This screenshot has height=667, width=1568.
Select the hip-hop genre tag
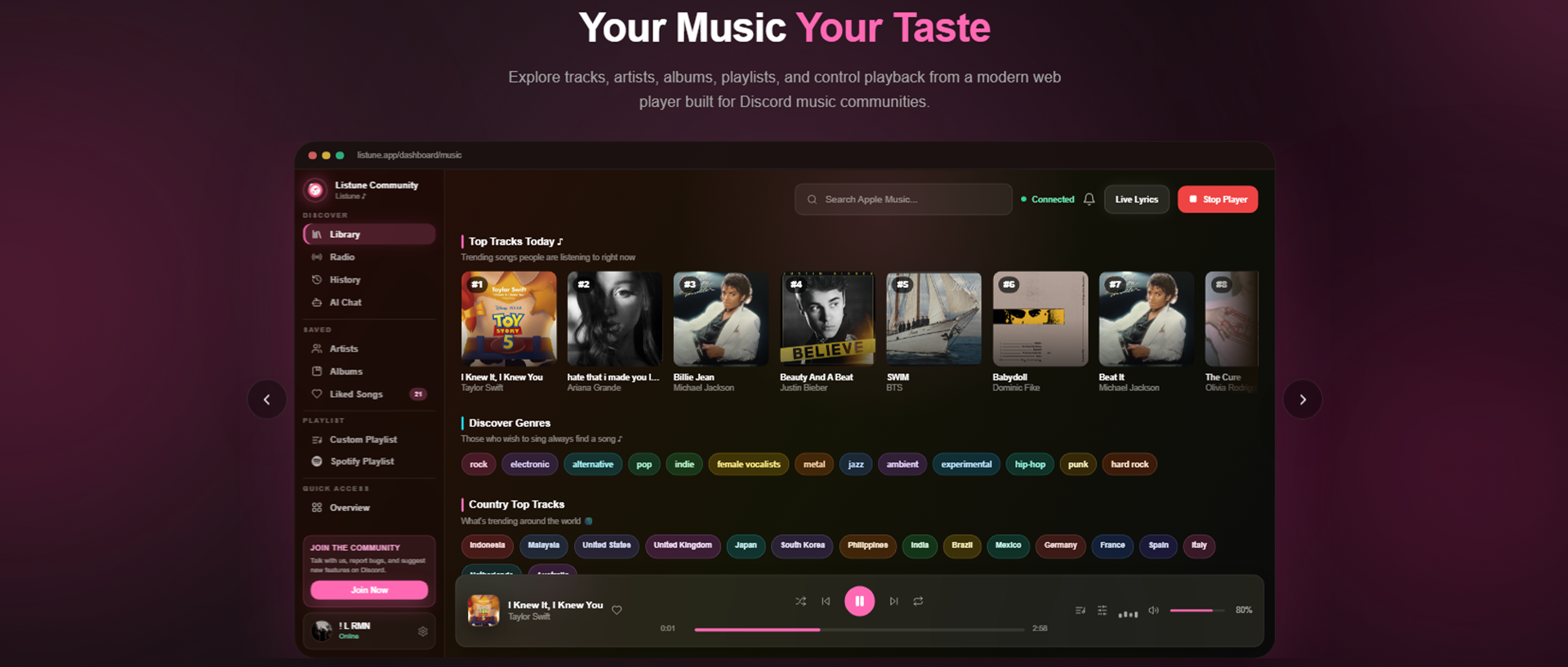(x=1030, y=465)
